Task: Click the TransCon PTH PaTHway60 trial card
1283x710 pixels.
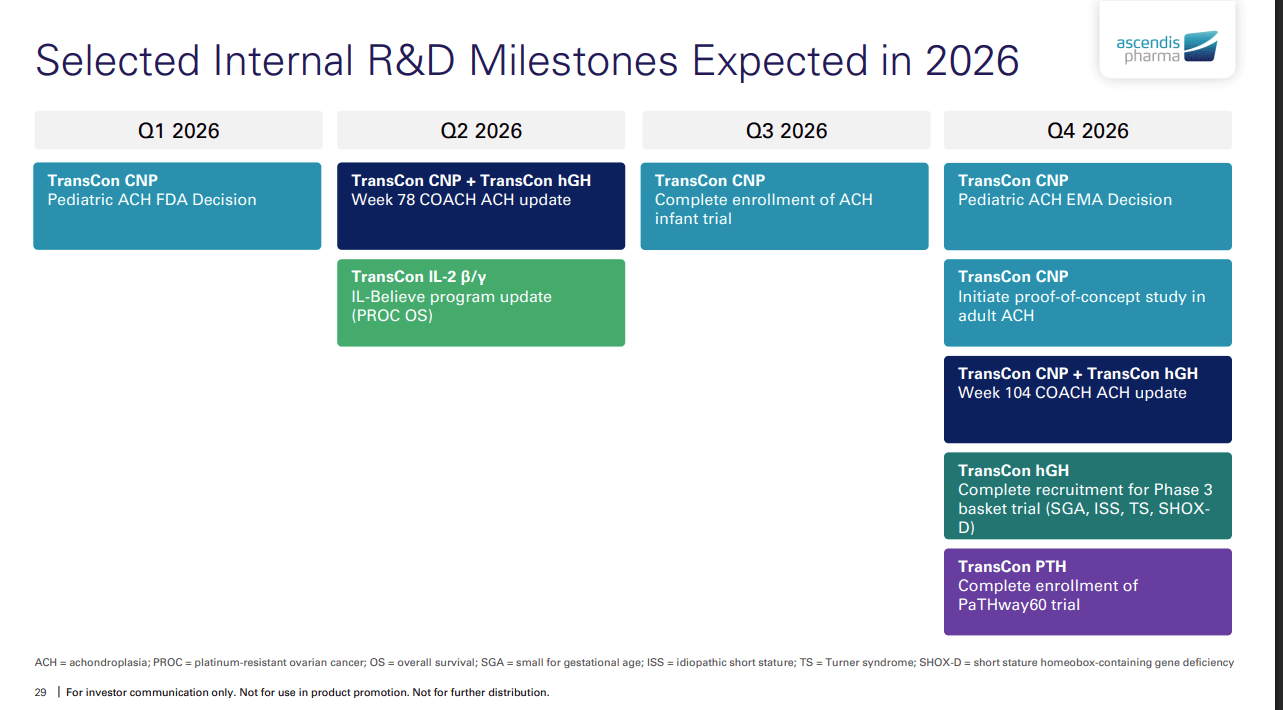Action: click(1088, 592)
